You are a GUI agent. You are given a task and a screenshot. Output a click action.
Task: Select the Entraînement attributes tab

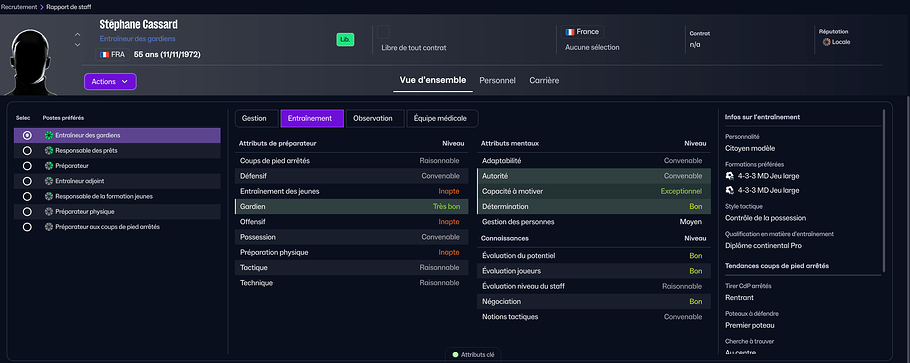coord(312,118)
